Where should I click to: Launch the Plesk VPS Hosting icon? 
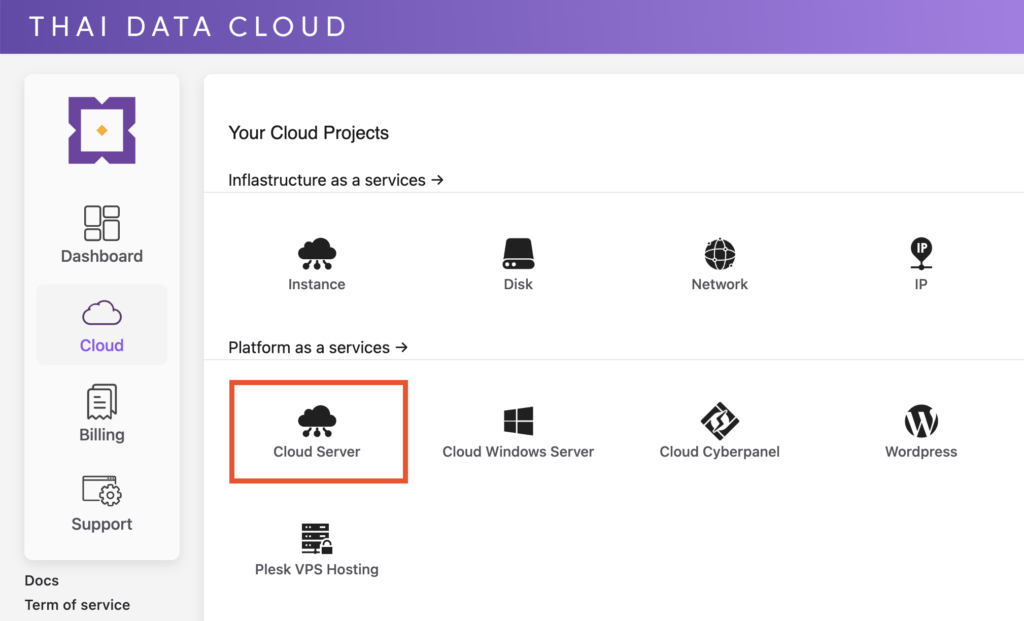click(317, 539)
